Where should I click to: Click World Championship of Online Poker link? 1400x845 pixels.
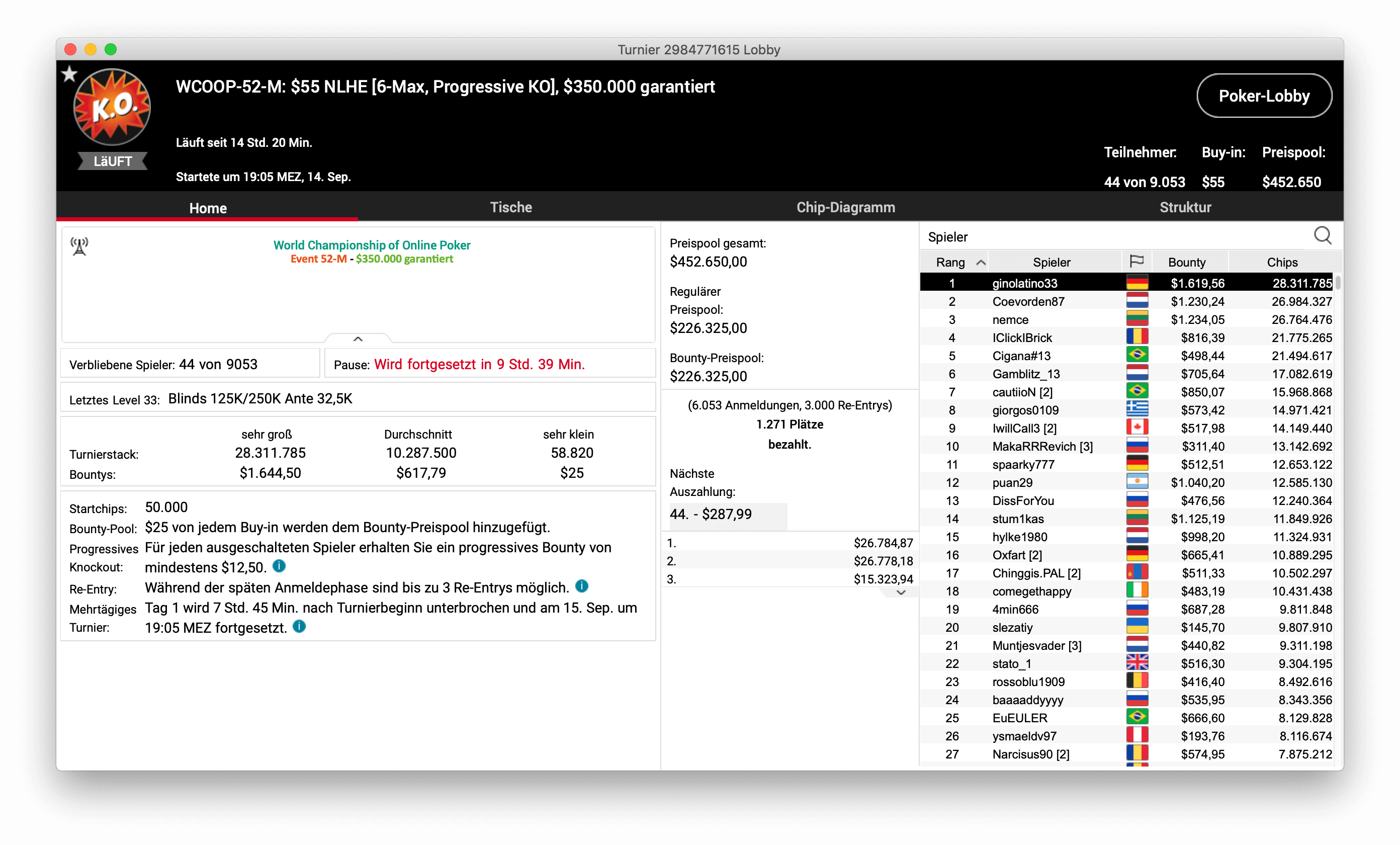pos(372,245)
